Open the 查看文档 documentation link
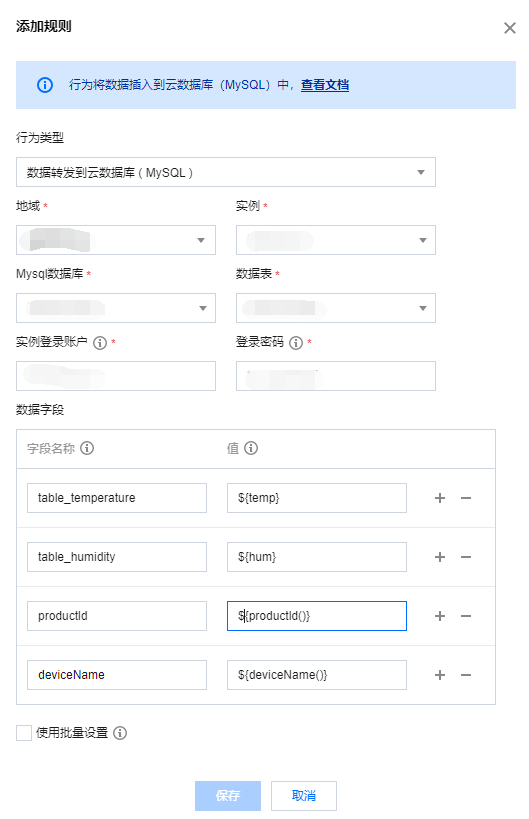The image size is (529, 819). (325, 85)
